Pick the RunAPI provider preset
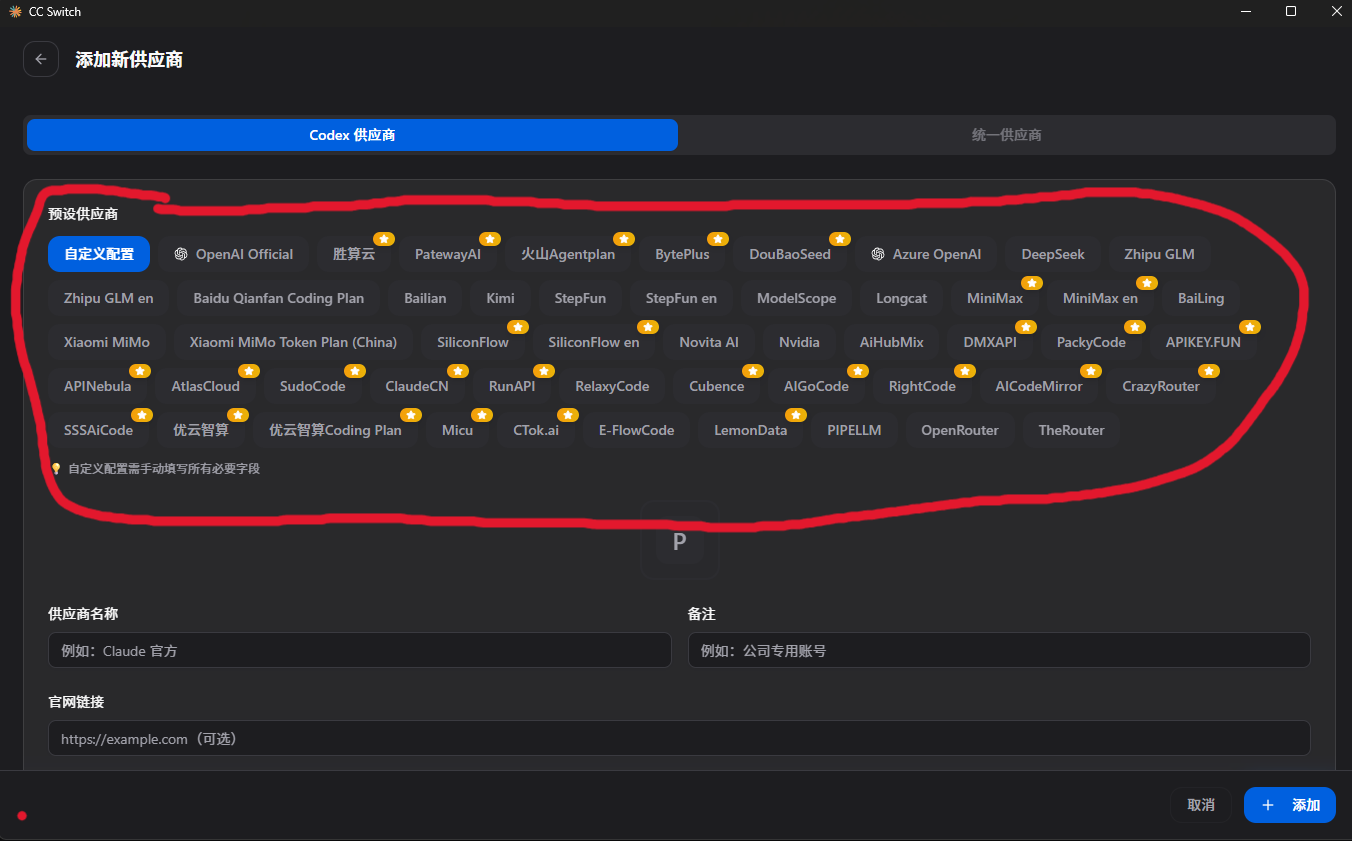 click(512, 386)
